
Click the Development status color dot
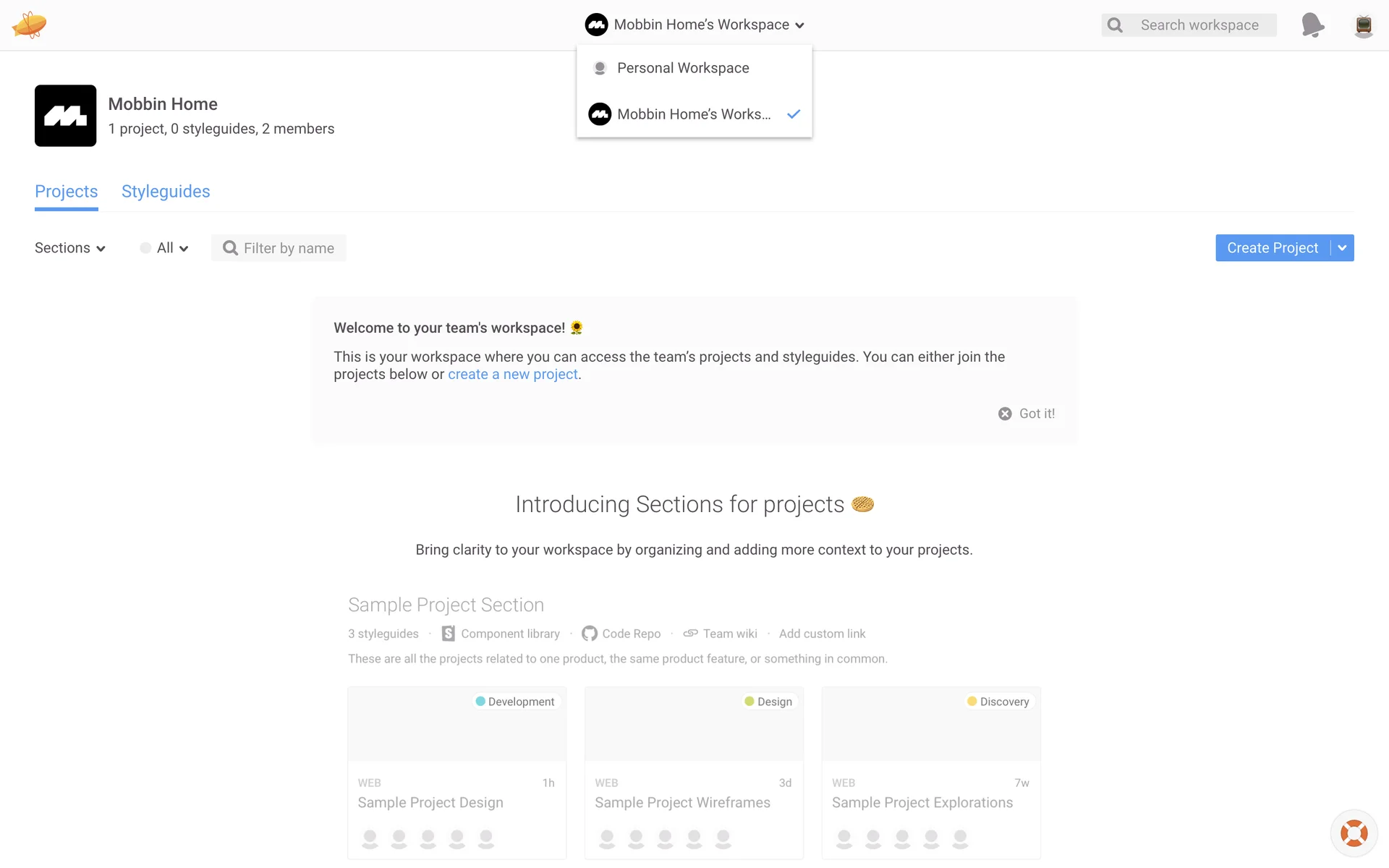[480, 702]
